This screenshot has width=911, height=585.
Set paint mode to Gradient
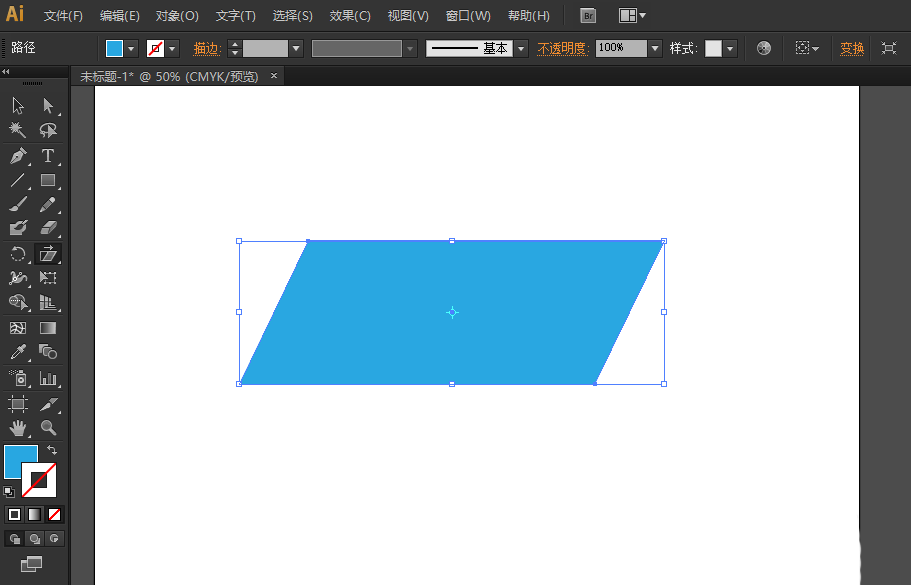click(x=34, y=514)
